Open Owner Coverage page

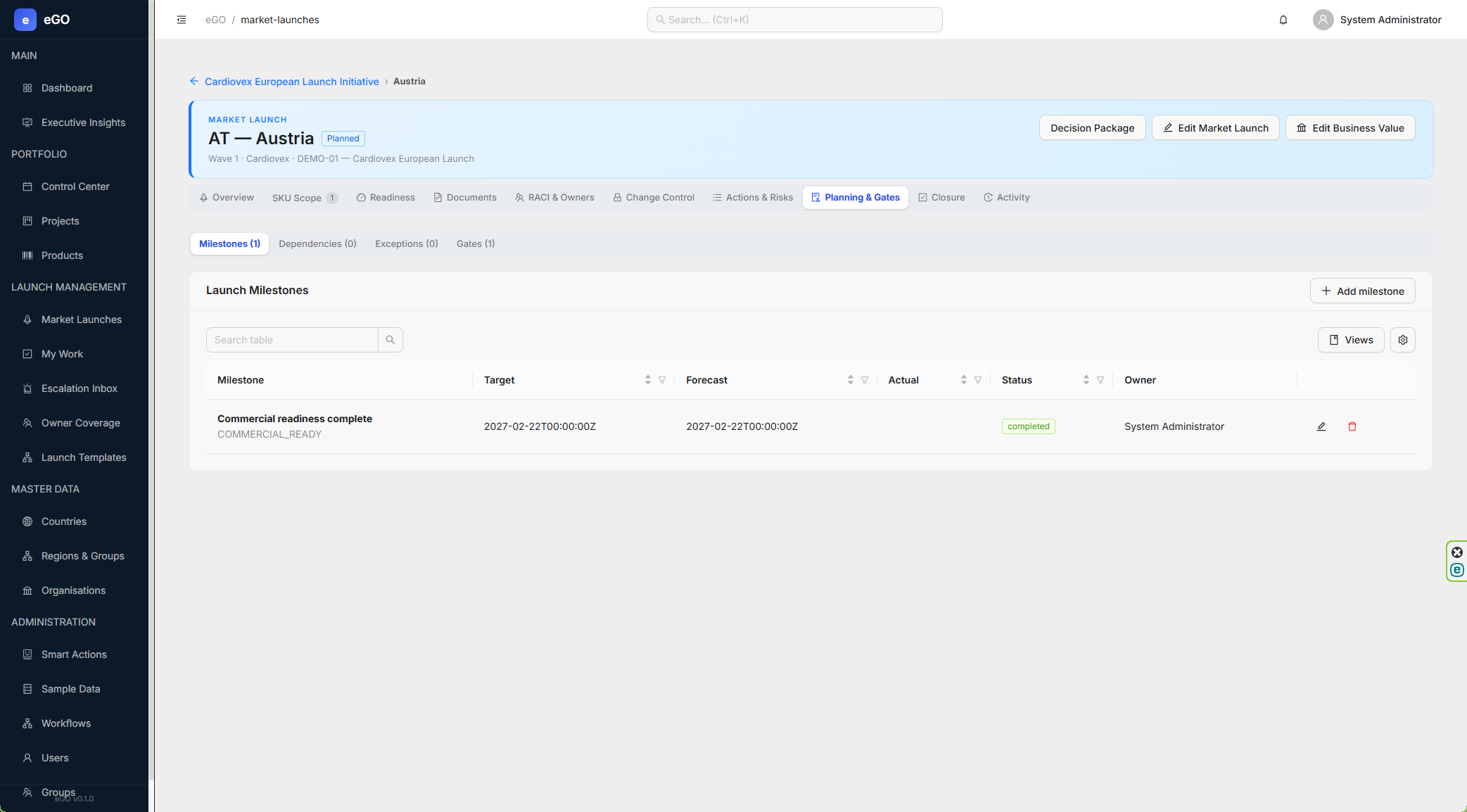(75, 423)
